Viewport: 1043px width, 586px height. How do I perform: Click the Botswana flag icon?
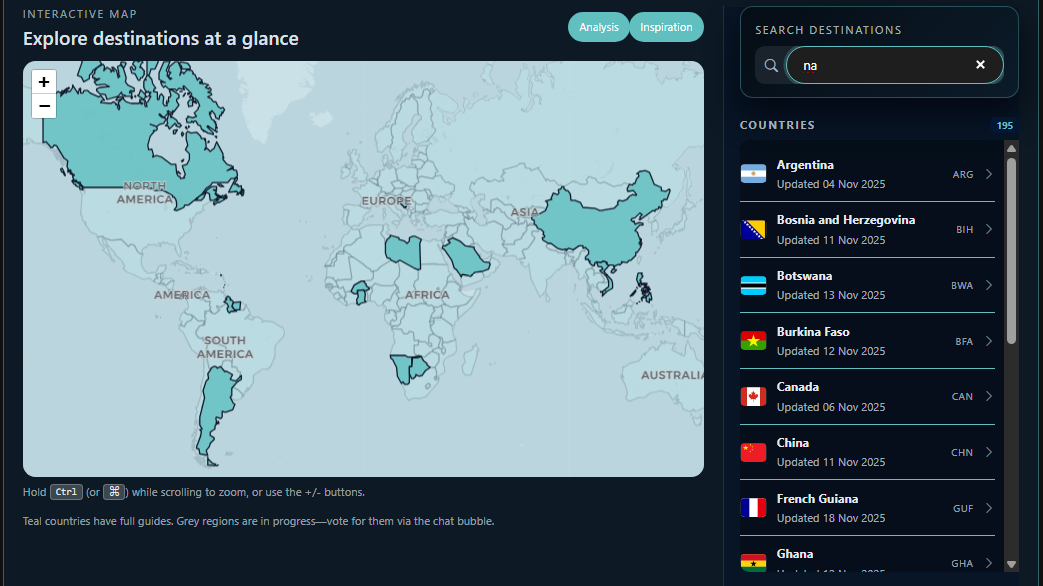[754, 285]
